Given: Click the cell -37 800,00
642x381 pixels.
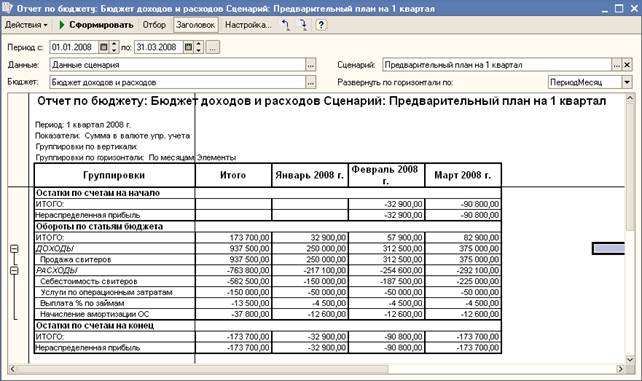Looking at the screenshot, I should tap(233, 314).
